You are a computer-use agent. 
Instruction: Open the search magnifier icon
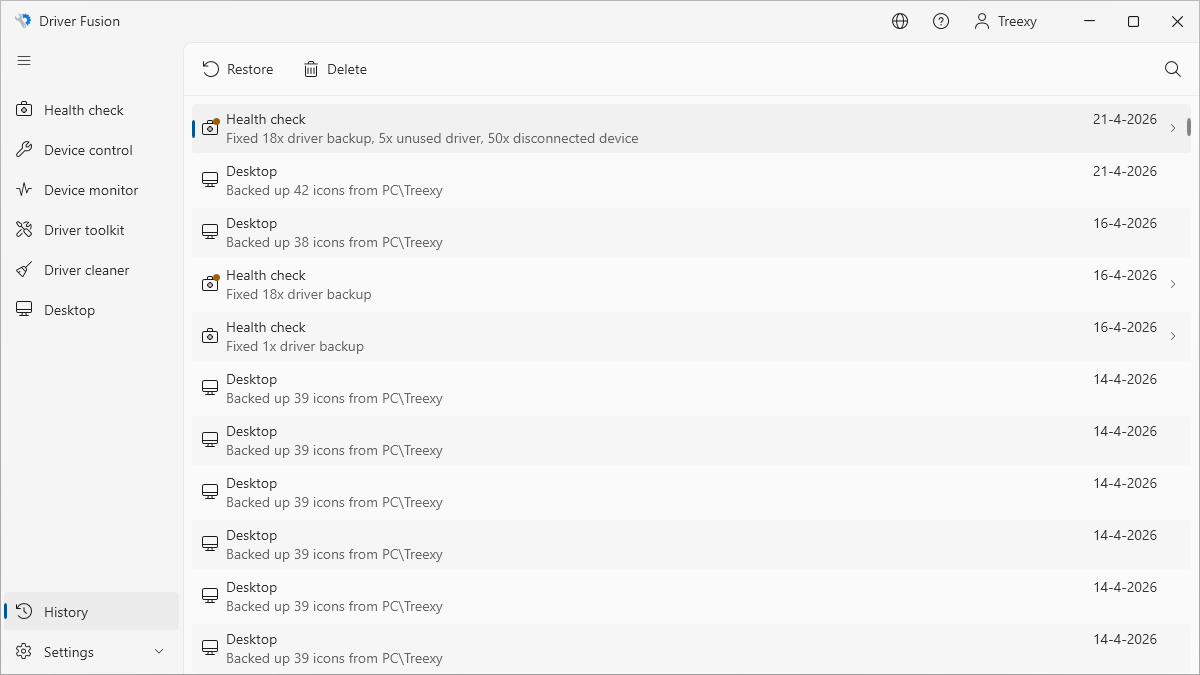pos(1173,69)
